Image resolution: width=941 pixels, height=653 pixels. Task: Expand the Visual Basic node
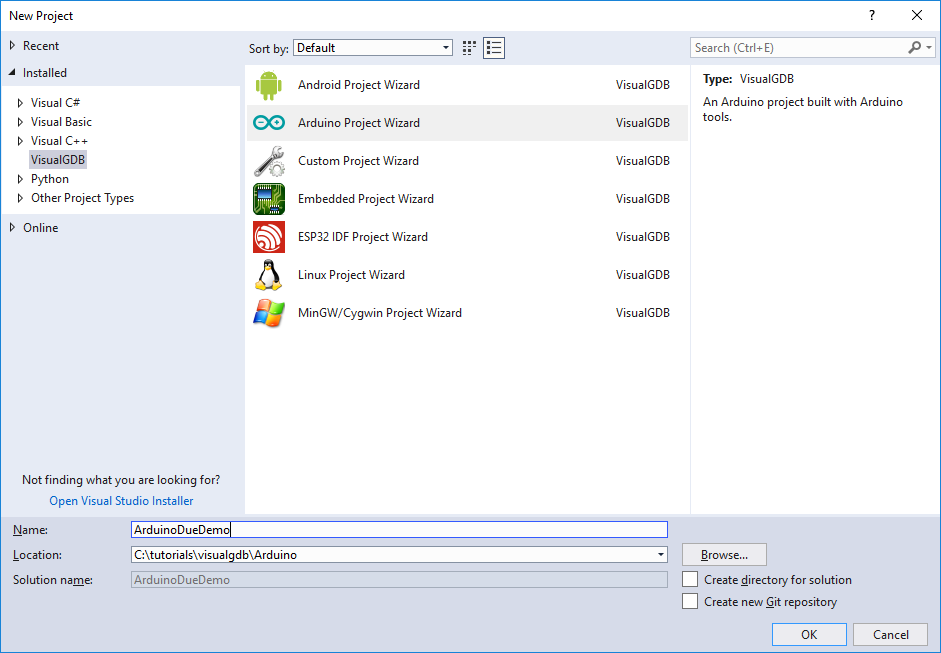(20, 122)
